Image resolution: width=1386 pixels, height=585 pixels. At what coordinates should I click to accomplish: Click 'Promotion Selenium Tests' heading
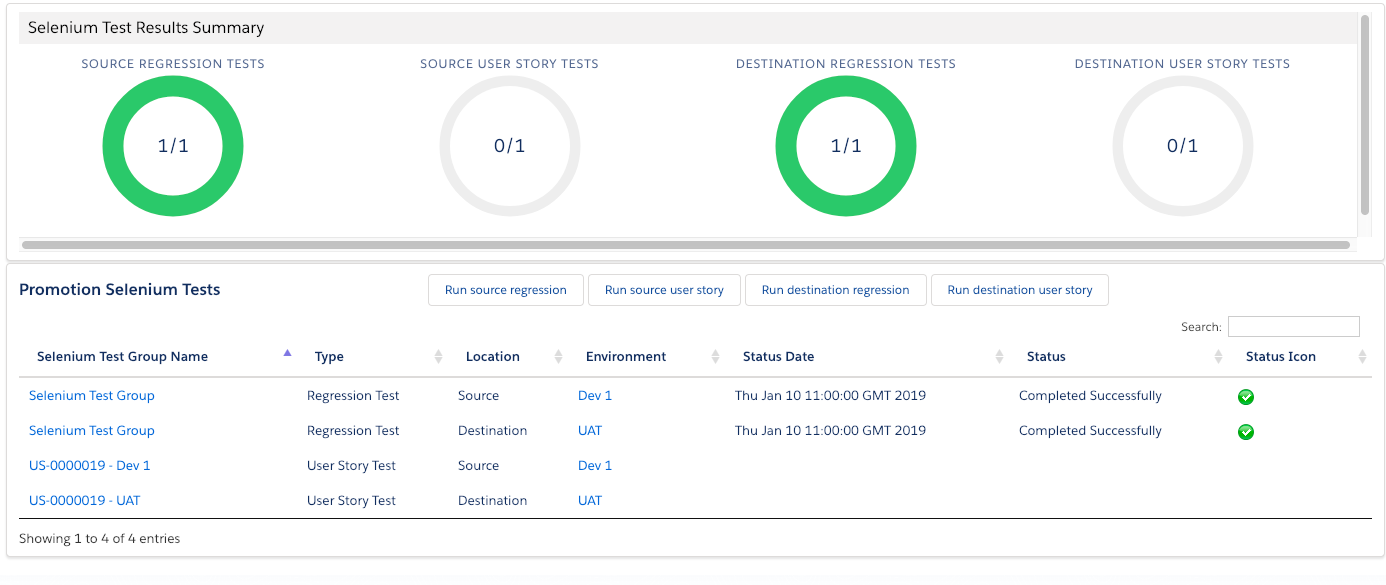click(x=120, y=290)
